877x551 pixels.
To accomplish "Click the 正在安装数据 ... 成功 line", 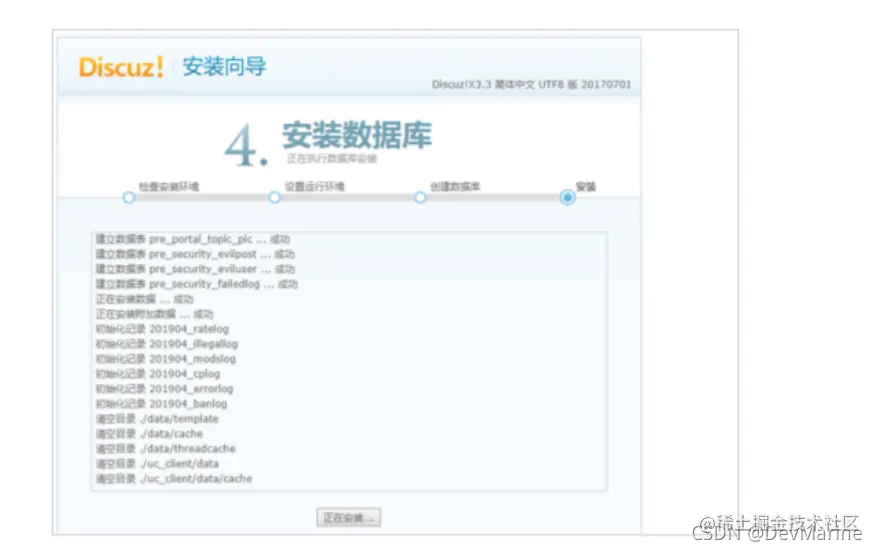I will coord(144,299).
